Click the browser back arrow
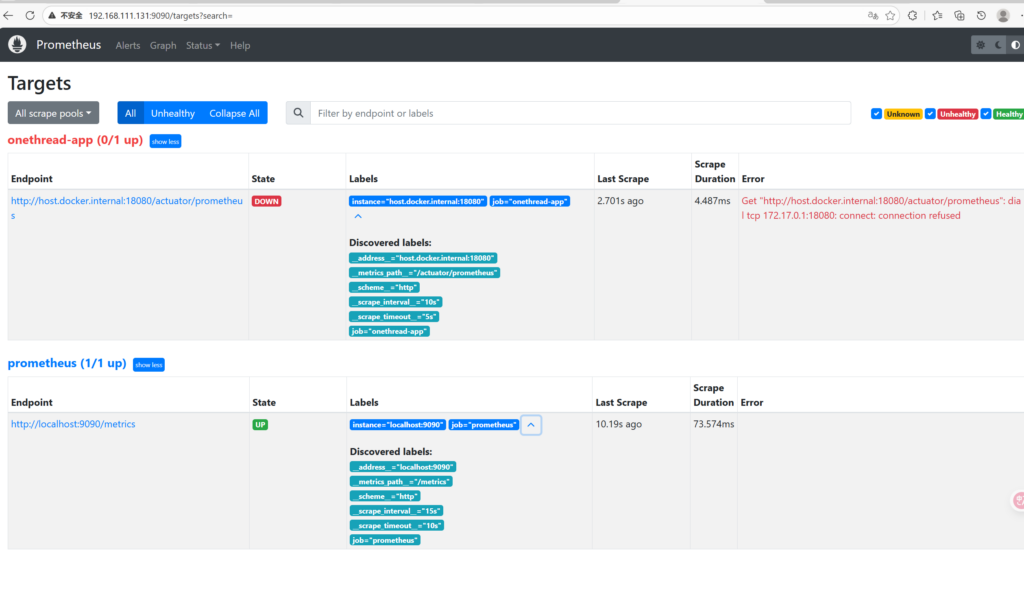This screenshot has height=590, width=1024. (x=9, y=15)
